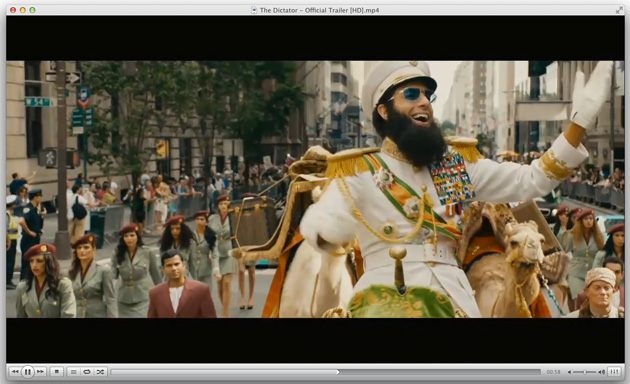
Task: Seek to an unplayed section of the progress bar
Action: pos(440,372)
